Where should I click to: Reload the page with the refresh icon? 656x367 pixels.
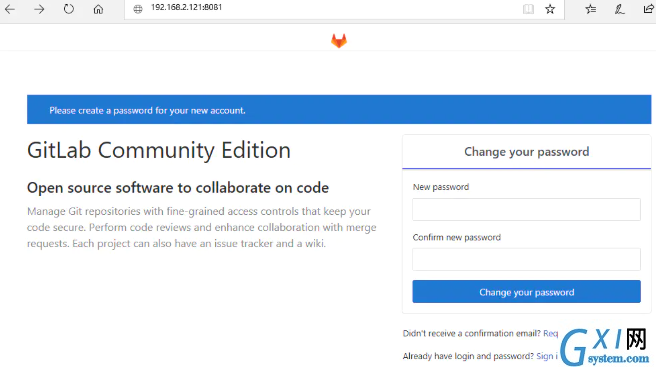[x=69, y=9]
